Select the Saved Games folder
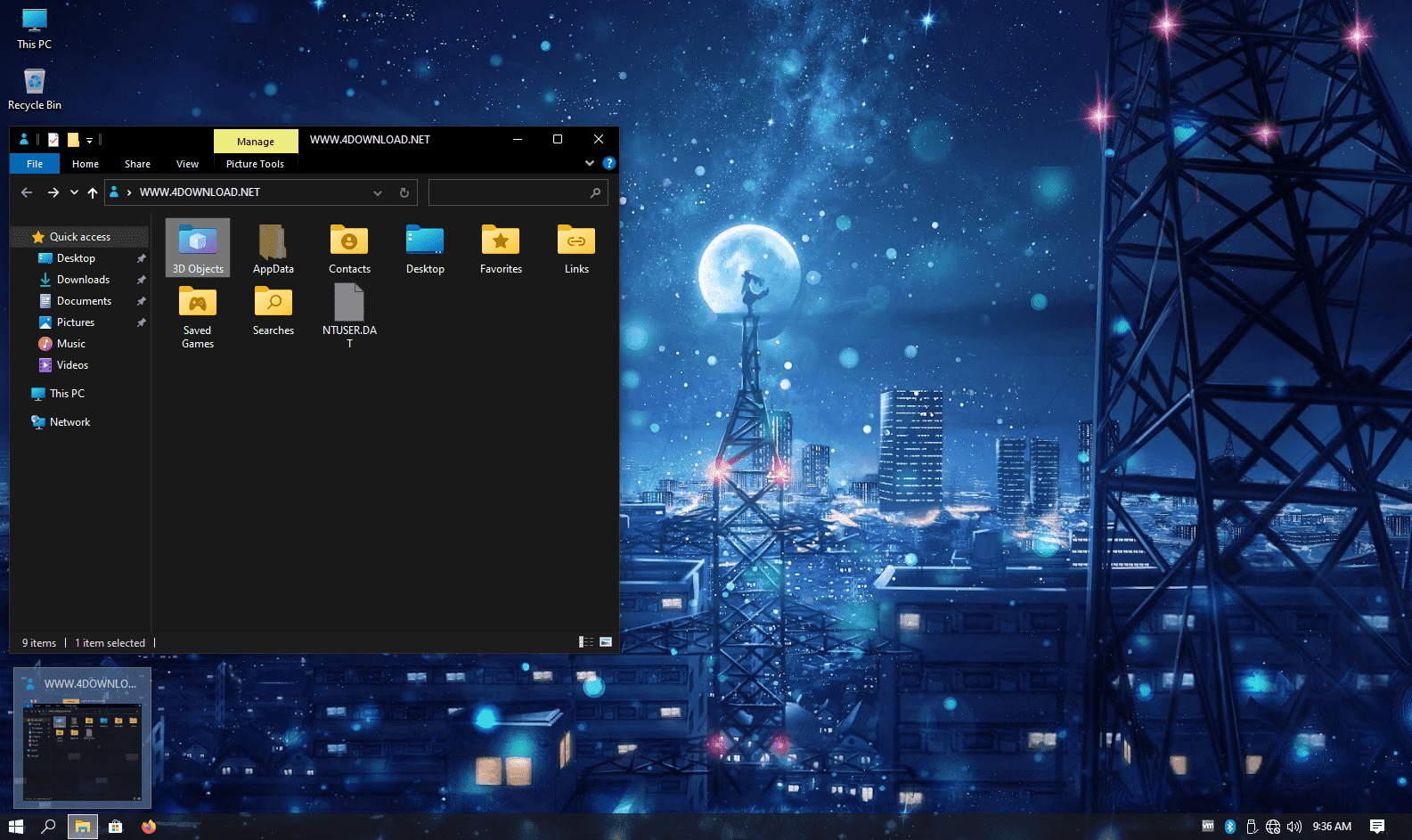This screenshot has height=840, width=1412. coord(198,316)
